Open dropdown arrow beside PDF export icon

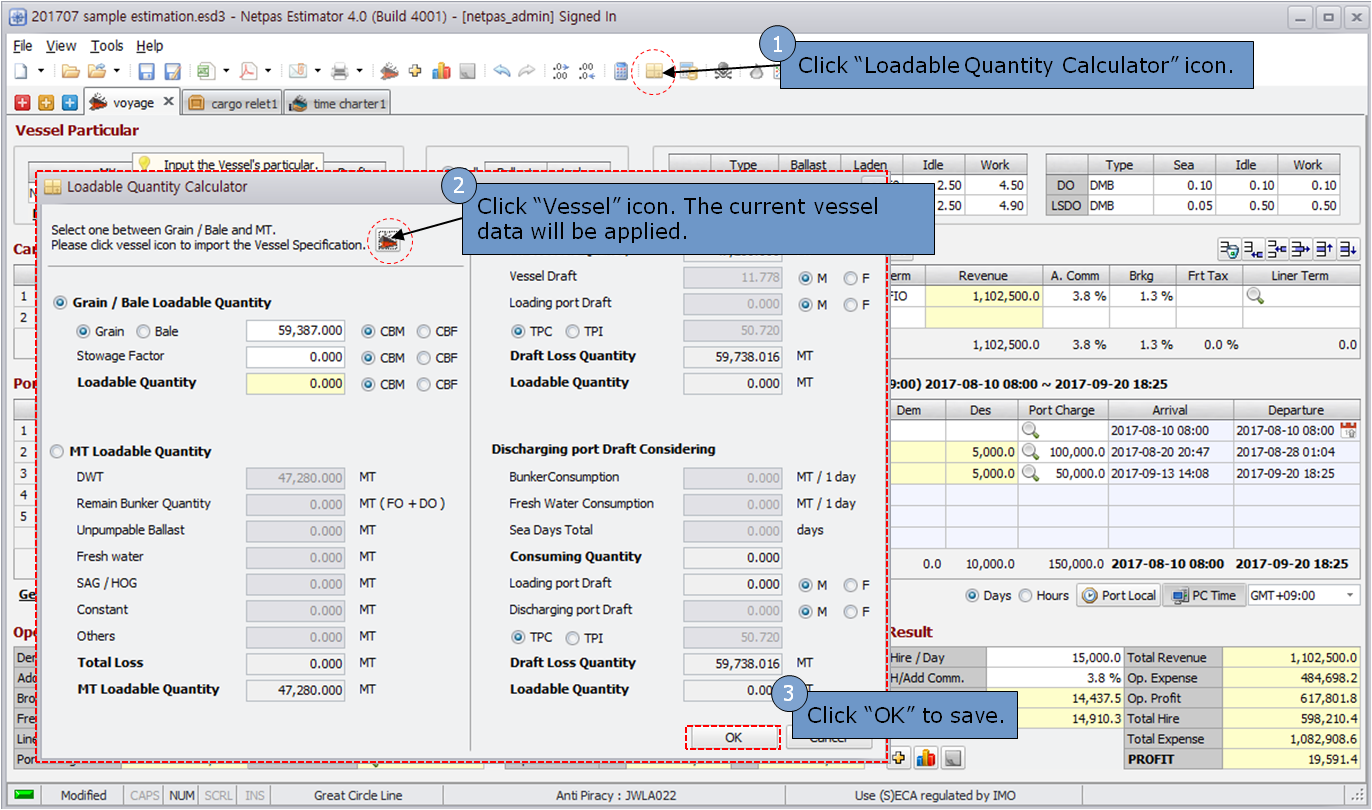coord(267,72)
